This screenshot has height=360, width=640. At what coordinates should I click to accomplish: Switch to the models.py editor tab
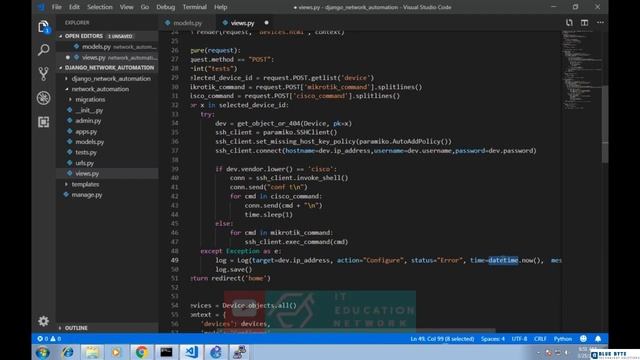(187, 23)
